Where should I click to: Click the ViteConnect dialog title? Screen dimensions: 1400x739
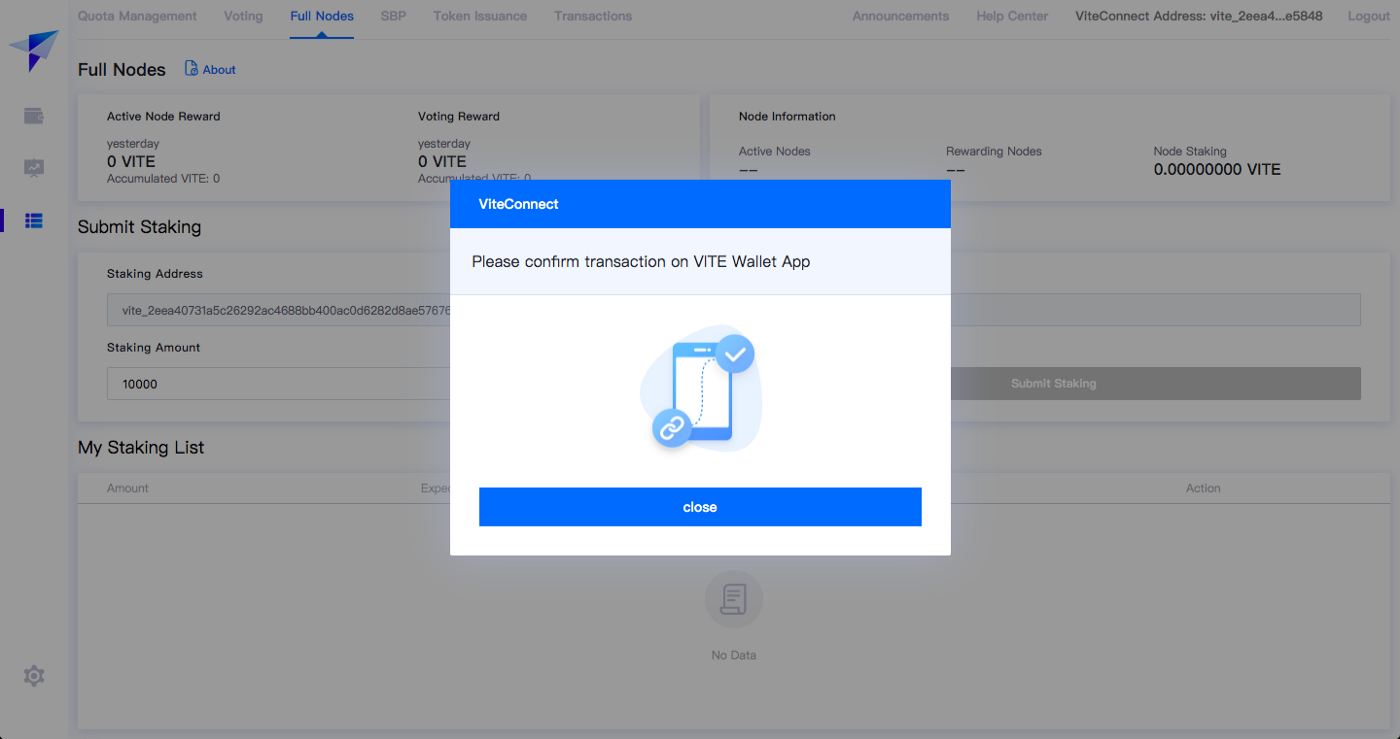pos(519,204)
